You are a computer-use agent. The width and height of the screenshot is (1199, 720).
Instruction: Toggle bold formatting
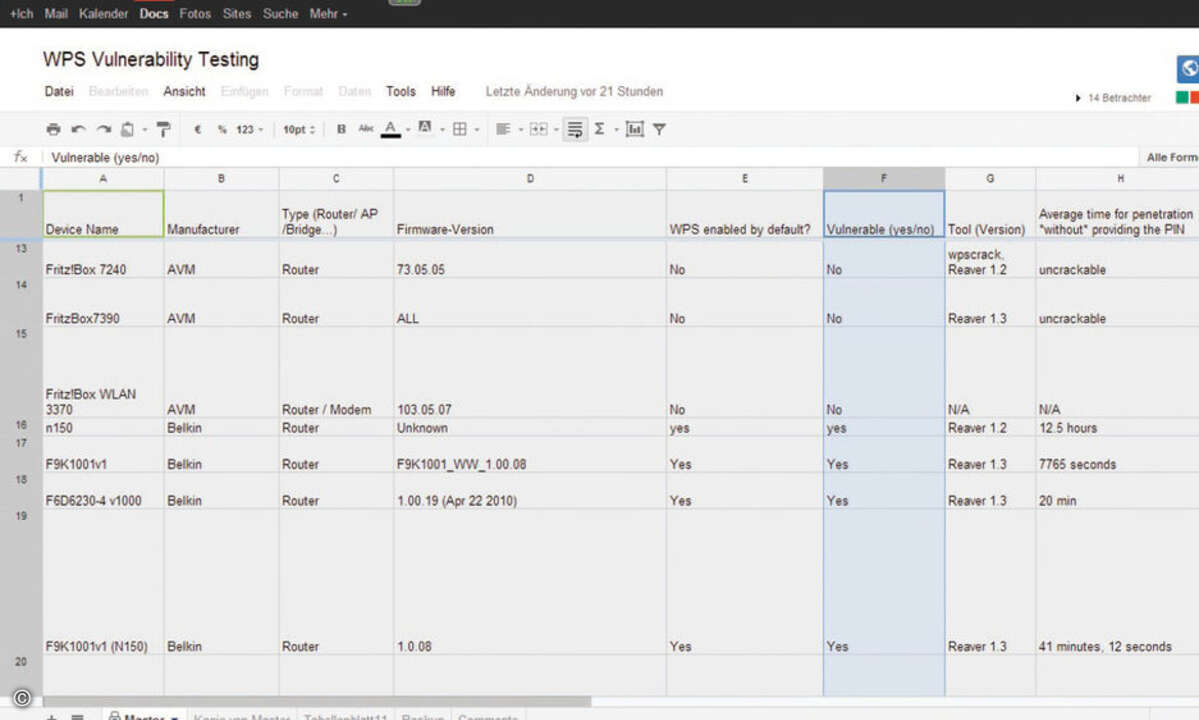pyautogui.click(x=341, y=130)
